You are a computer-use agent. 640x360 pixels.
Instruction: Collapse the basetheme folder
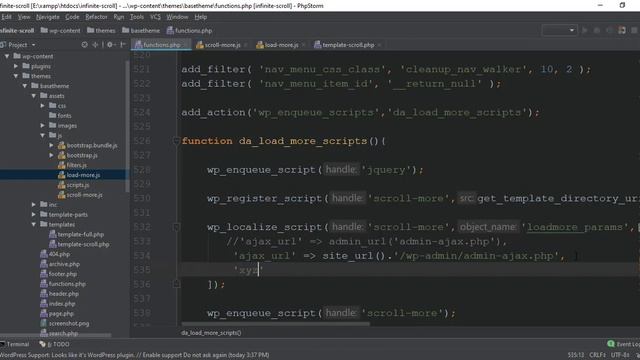coord(25,86)
